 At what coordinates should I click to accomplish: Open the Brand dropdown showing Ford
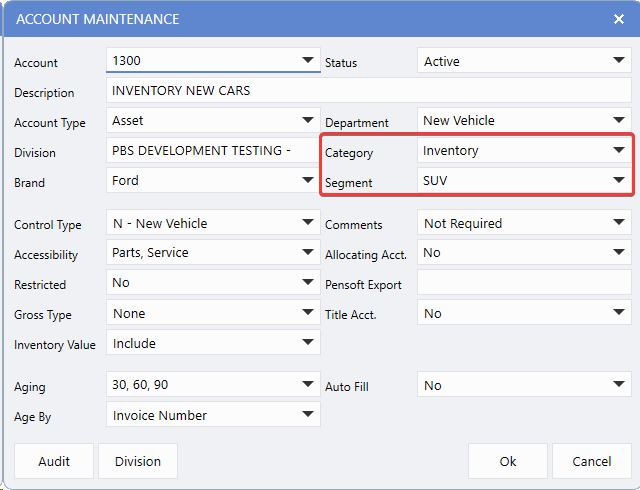point(308,181)
